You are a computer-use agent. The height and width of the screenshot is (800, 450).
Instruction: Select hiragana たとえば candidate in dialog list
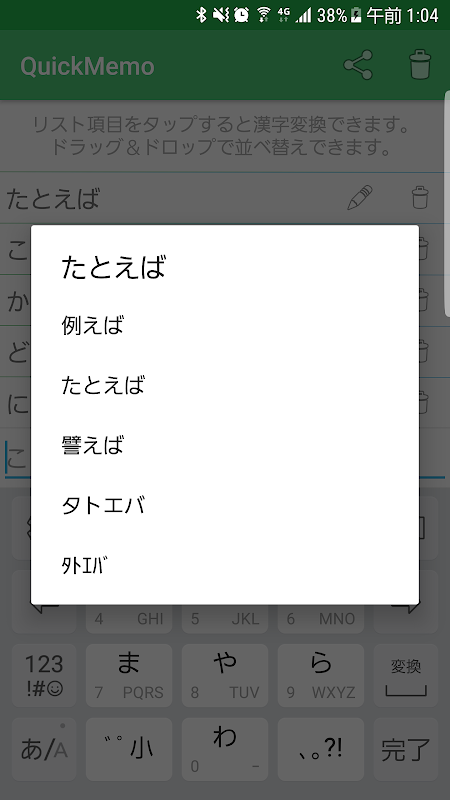[x=224, y=385]
